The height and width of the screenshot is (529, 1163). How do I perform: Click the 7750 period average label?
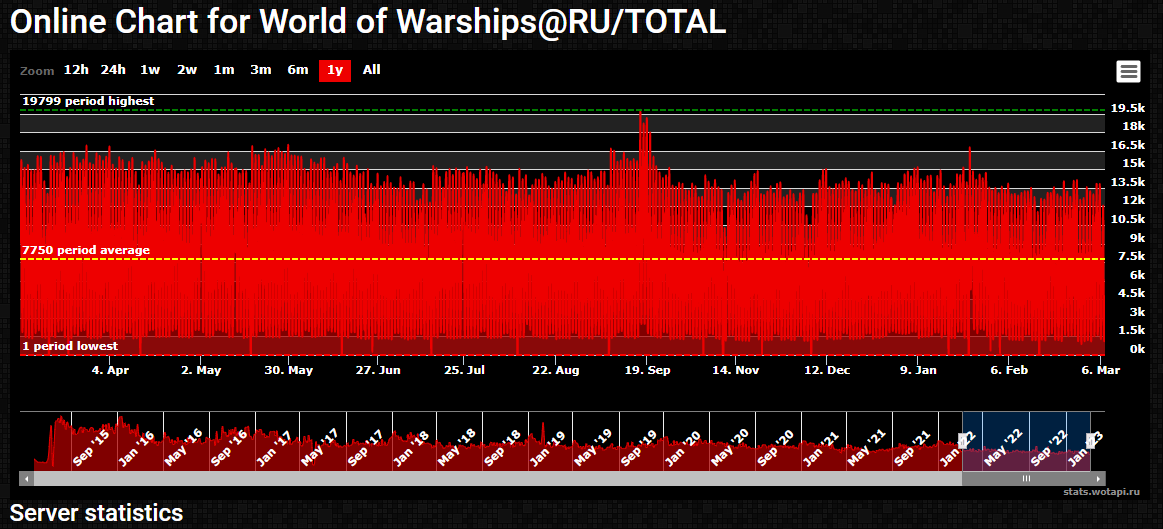pyautogui.click(x=85, y=250)
